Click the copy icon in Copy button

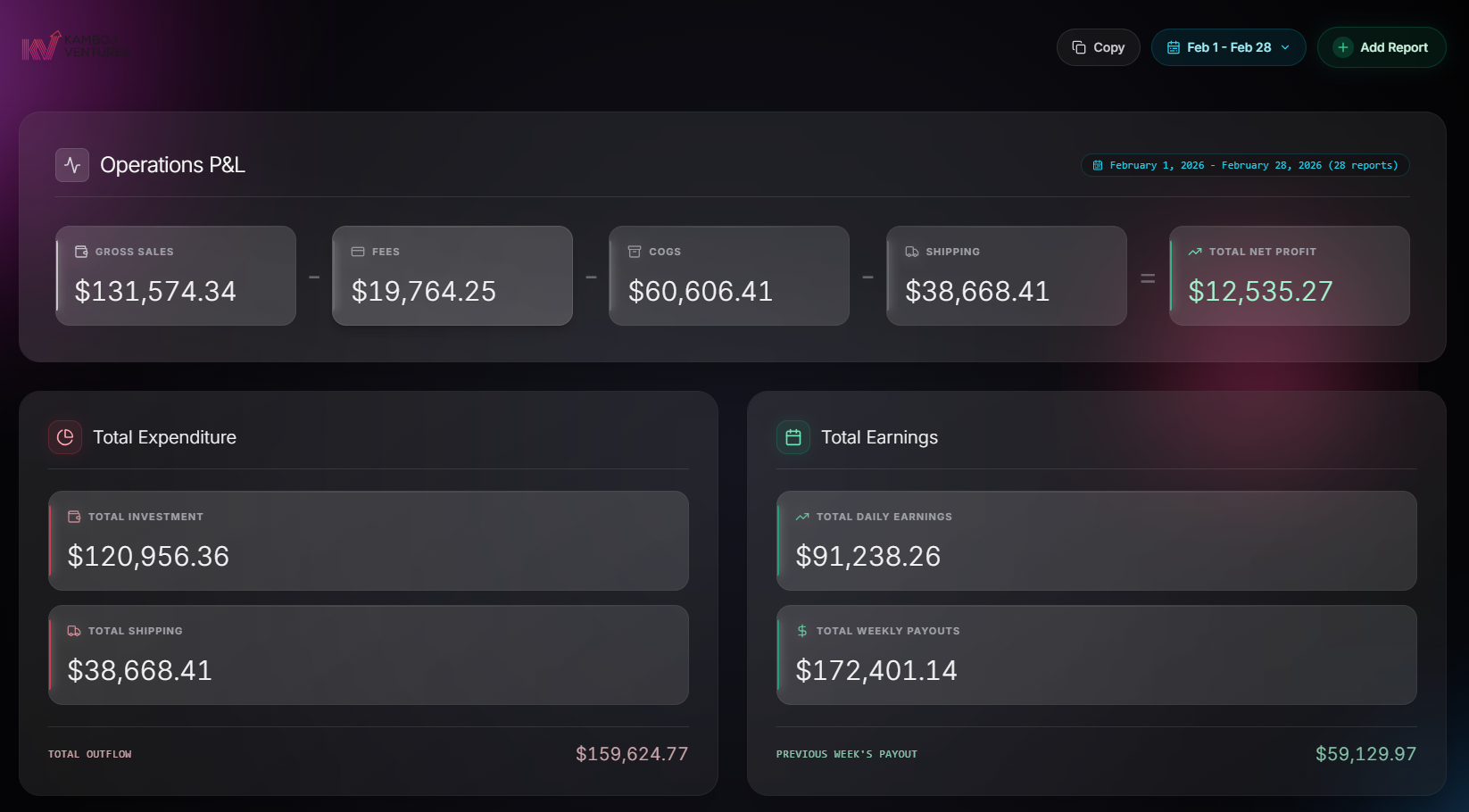1079,47
